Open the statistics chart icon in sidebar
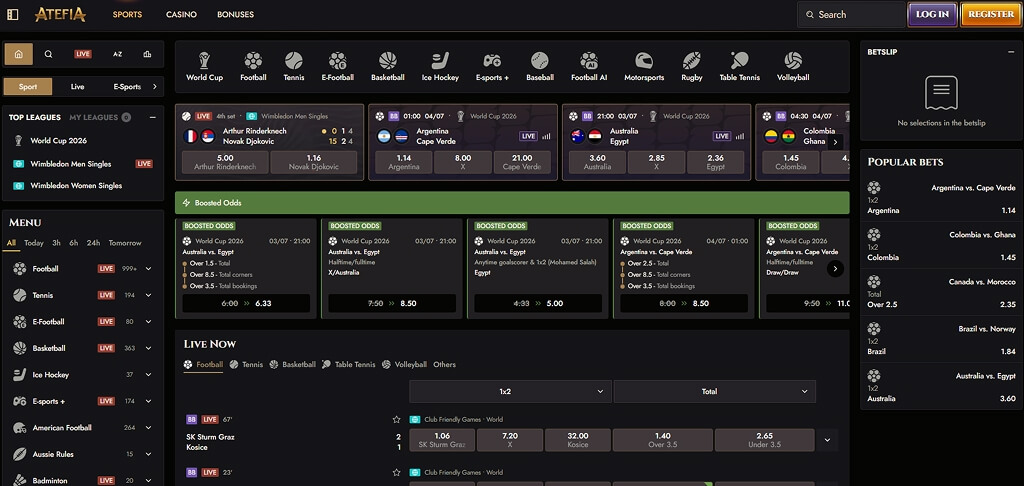Viewport: 1024px width, 486px height. 147,54
